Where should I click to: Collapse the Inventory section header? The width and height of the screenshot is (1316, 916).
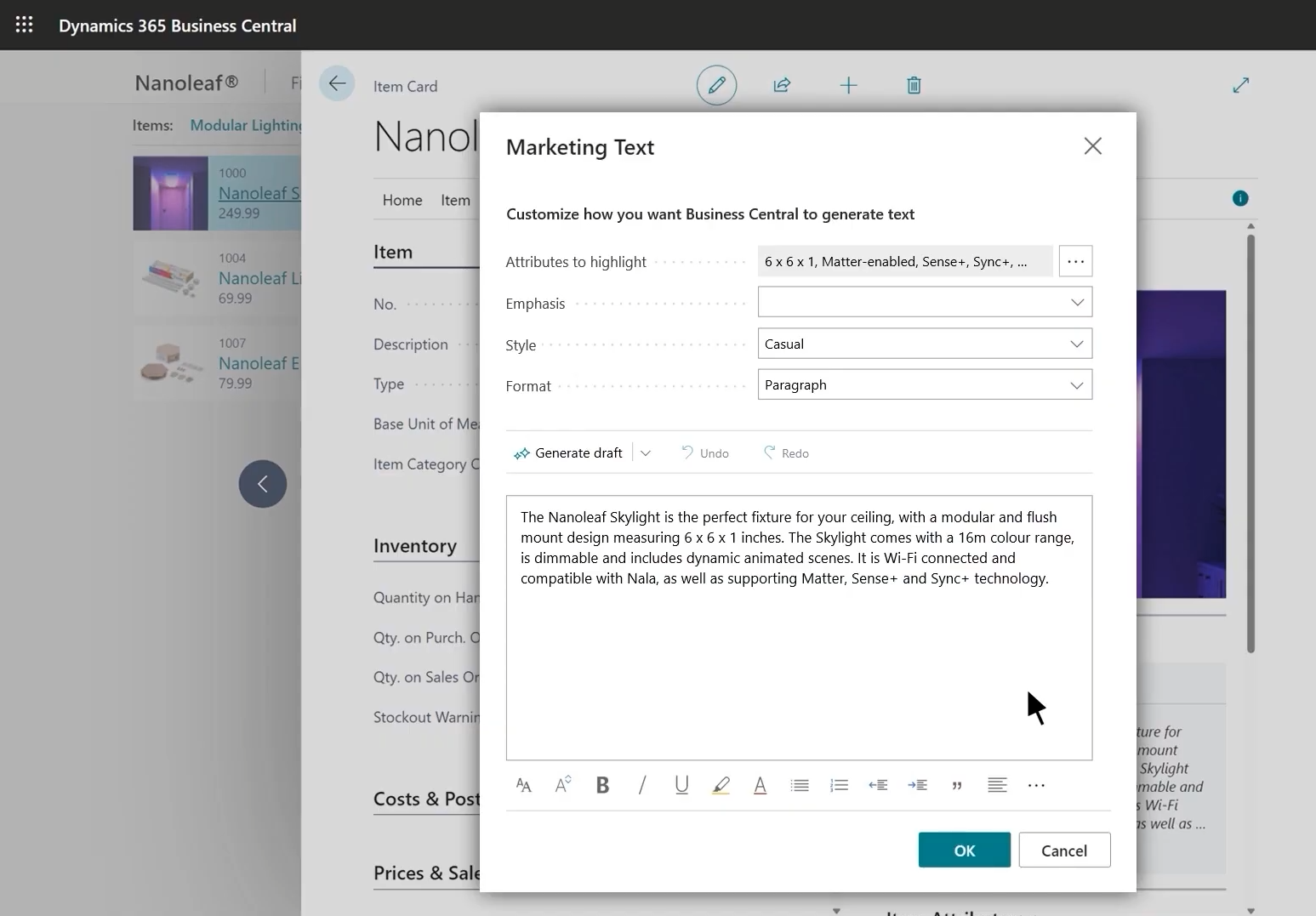415,546
